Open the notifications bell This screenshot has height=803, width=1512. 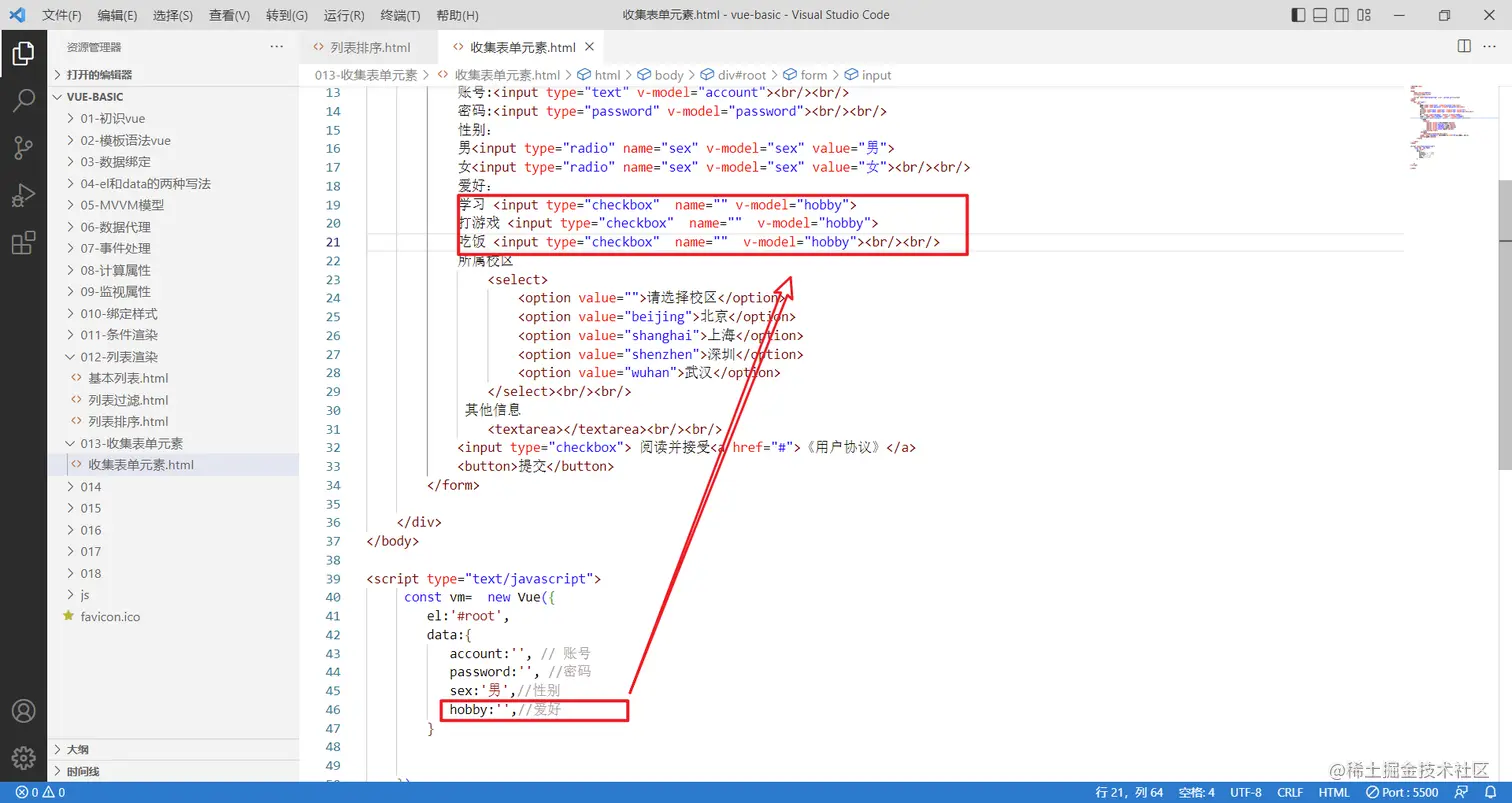(x=1488, y=793)
